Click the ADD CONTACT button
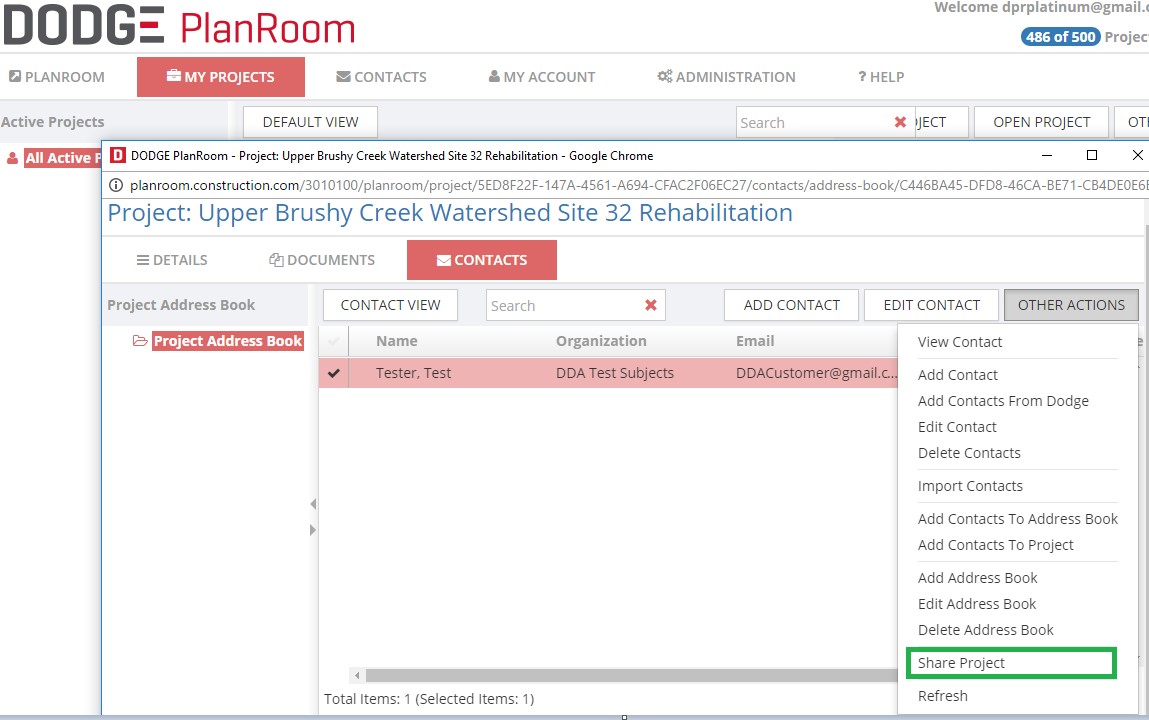This screenshot has height=720, width=1149. 791,304
